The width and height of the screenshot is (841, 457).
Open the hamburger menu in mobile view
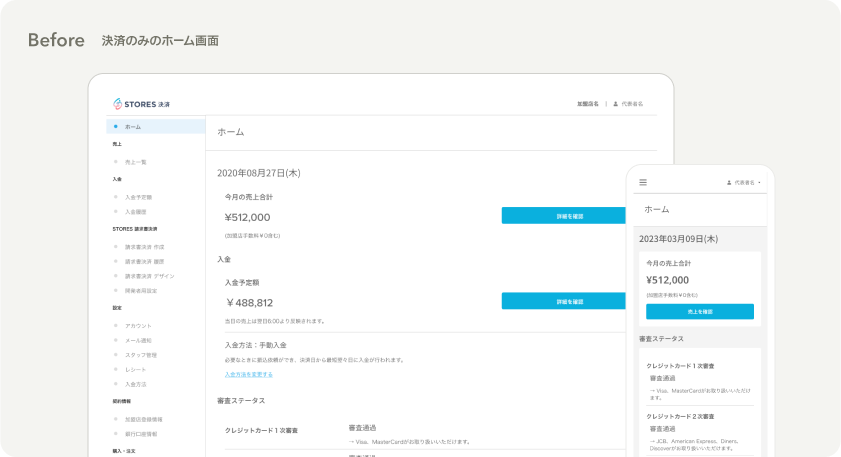coord(643,182)
